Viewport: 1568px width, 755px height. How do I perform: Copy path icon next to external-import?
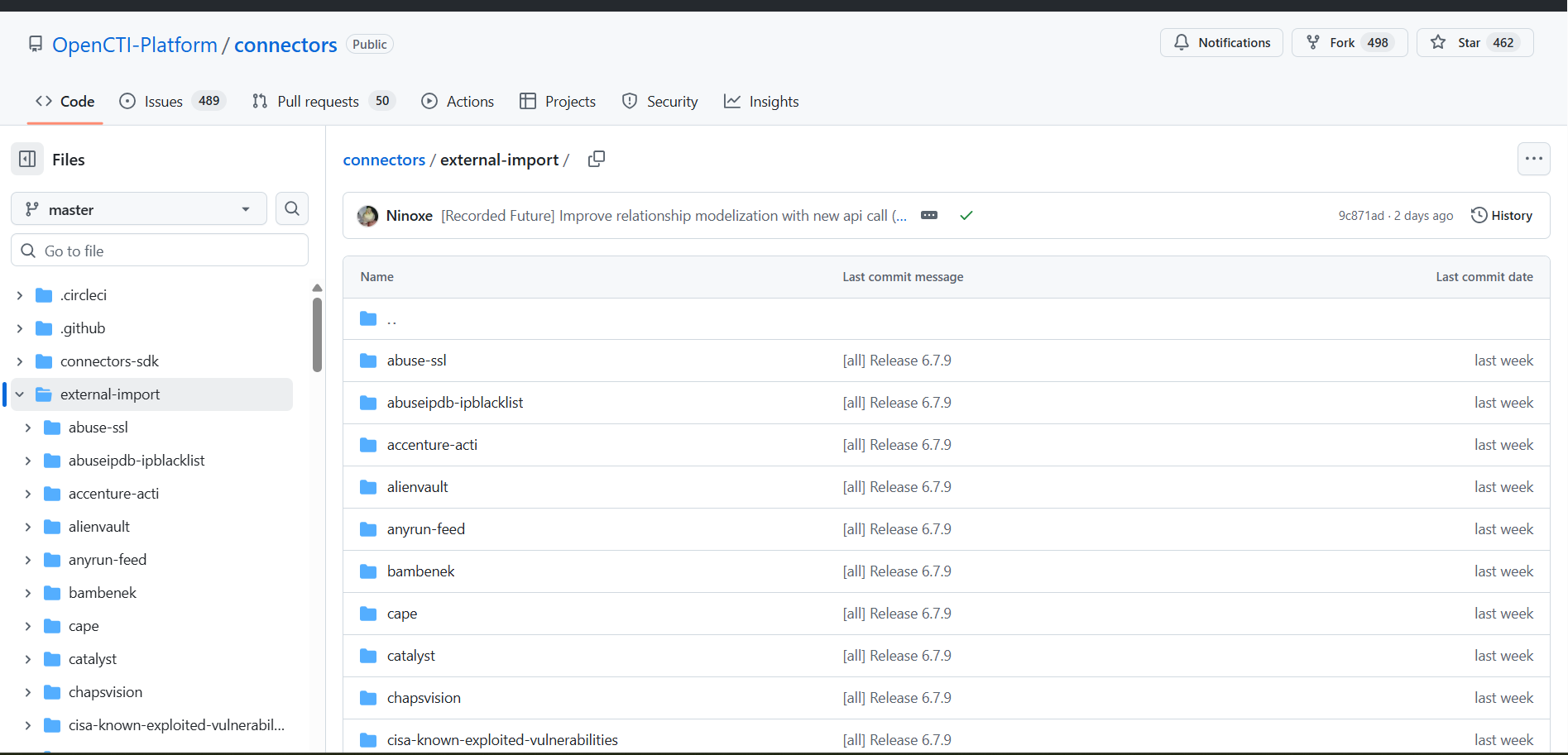597,159
